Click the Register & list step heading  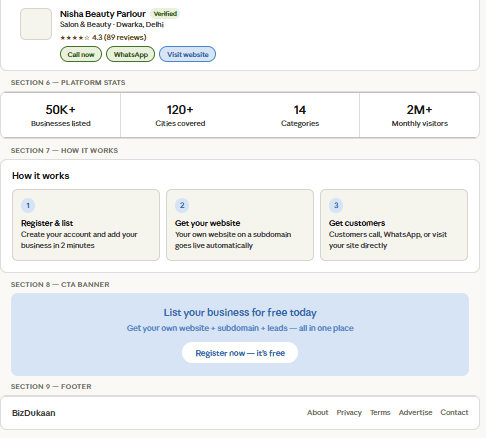pos(47,223)
